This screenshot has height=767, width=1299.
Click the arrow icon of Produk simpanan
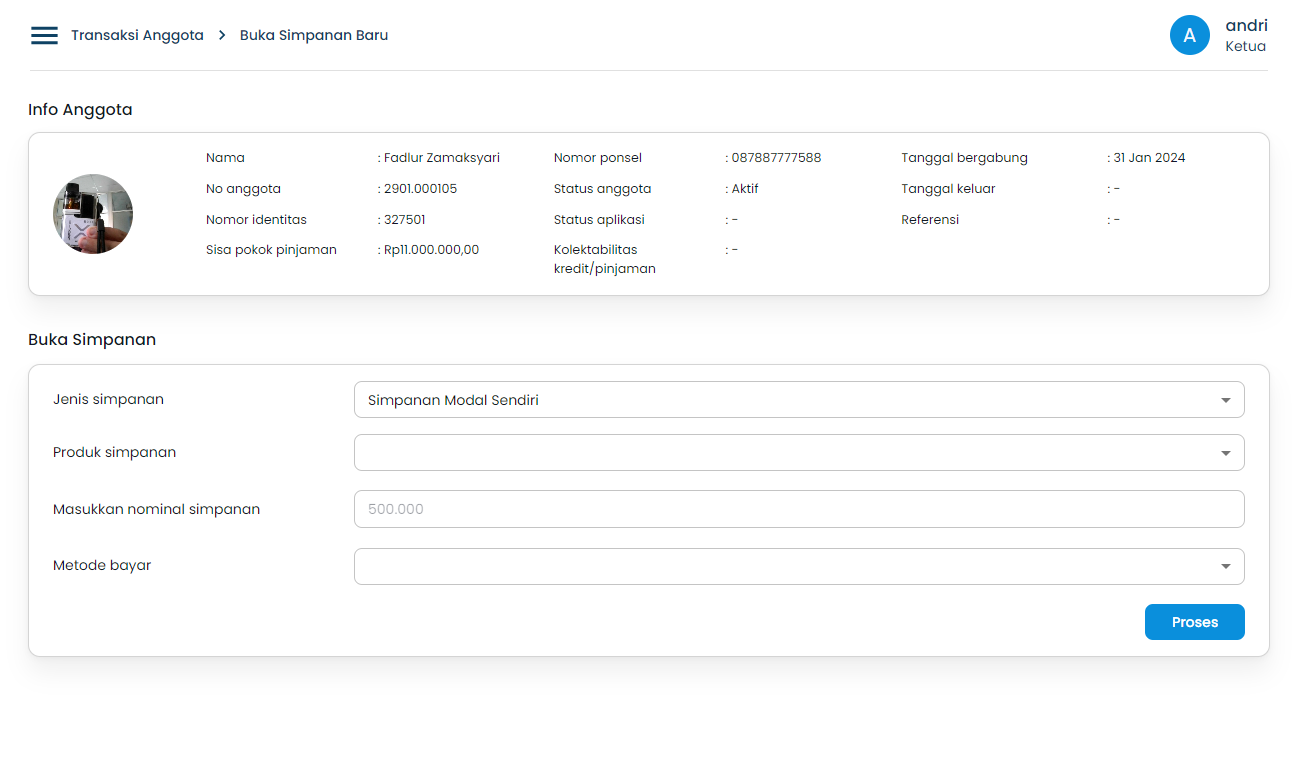pos(1225,453)
